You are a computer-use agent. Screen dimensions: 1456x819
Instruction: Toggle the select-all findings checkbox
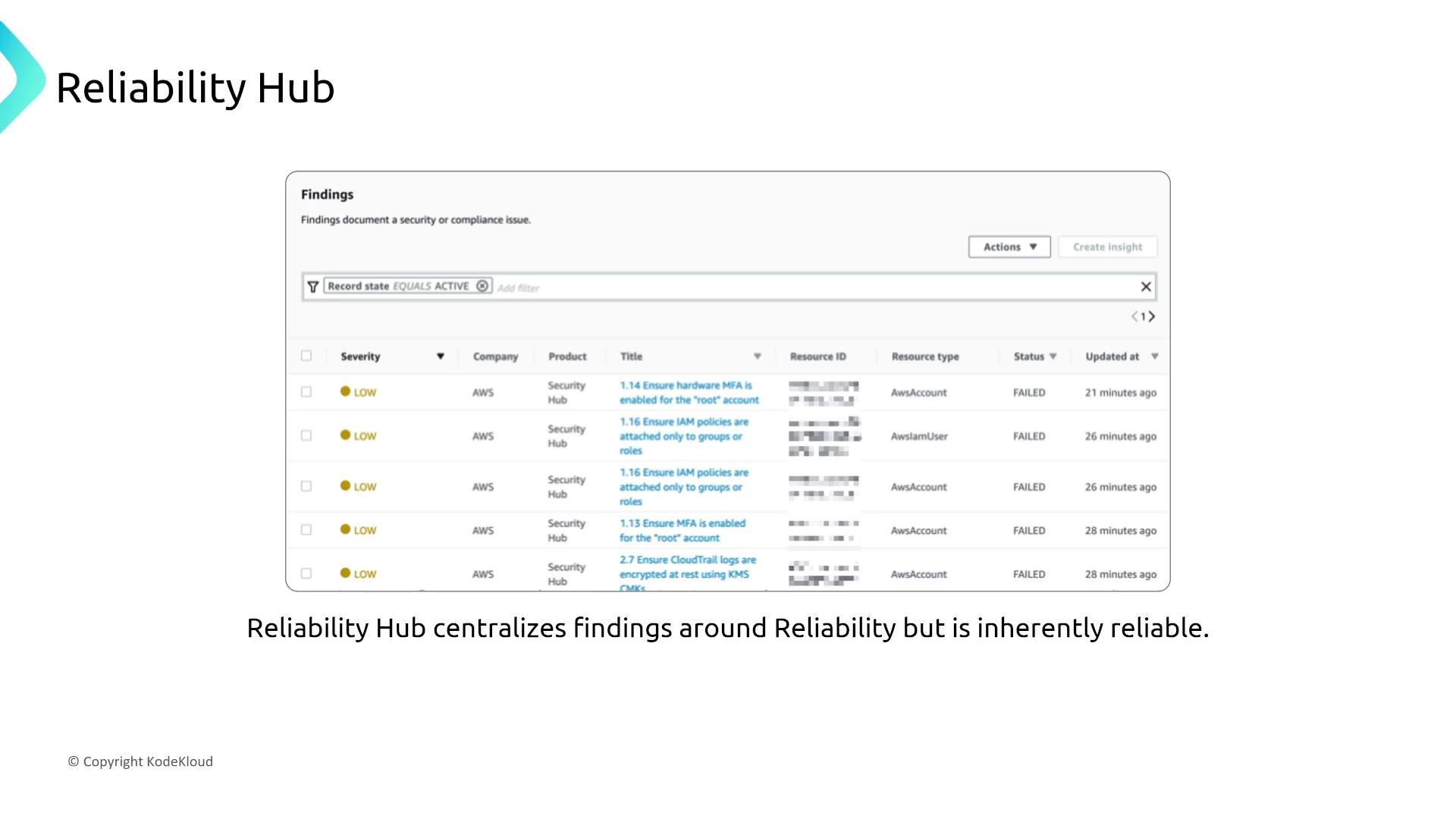(306, 356)
